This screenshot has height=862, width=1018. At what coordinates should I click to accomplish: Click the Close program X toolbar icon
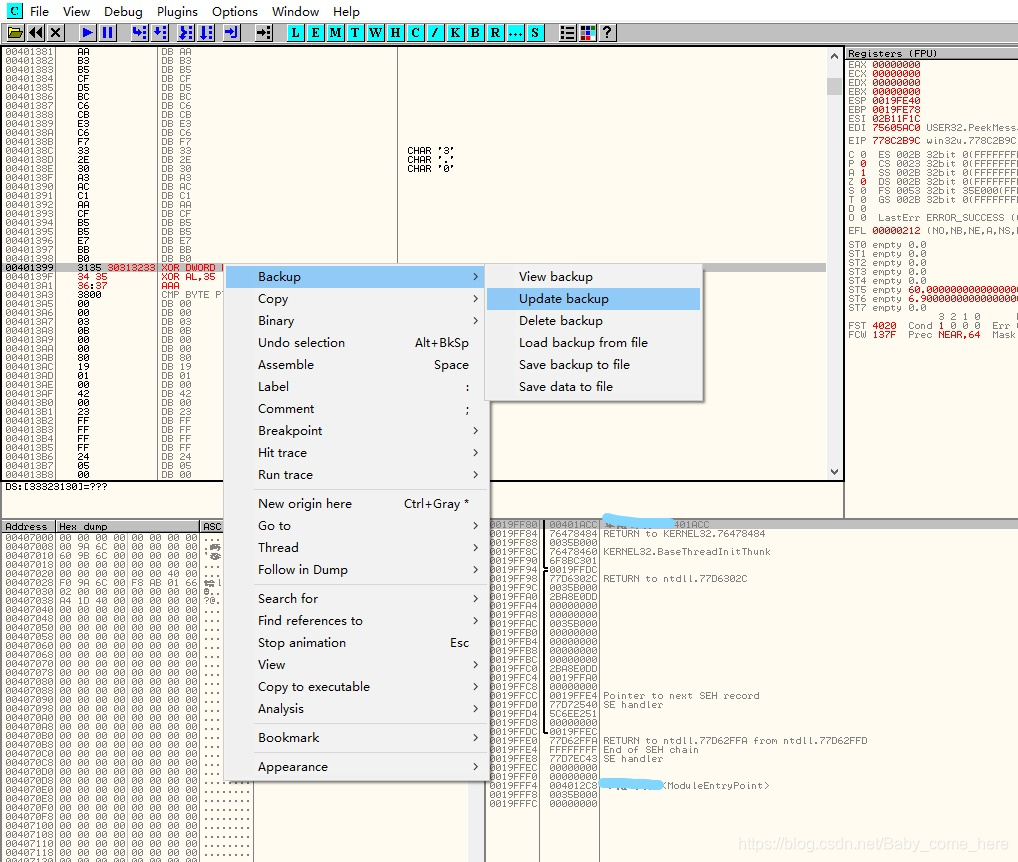tap(56, 32)
